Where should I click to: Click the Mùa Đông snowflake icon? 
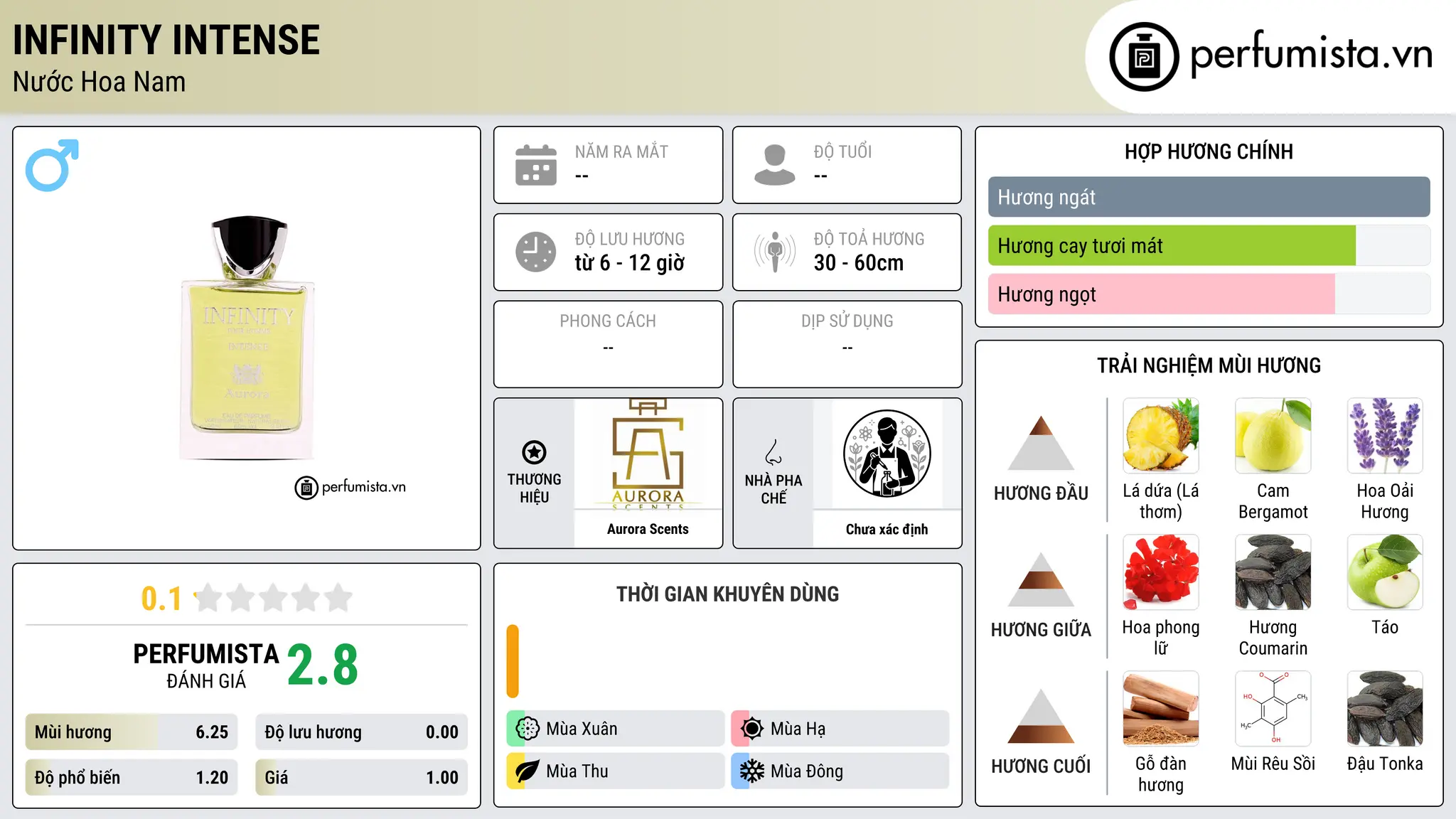click(x=752, y=771)
